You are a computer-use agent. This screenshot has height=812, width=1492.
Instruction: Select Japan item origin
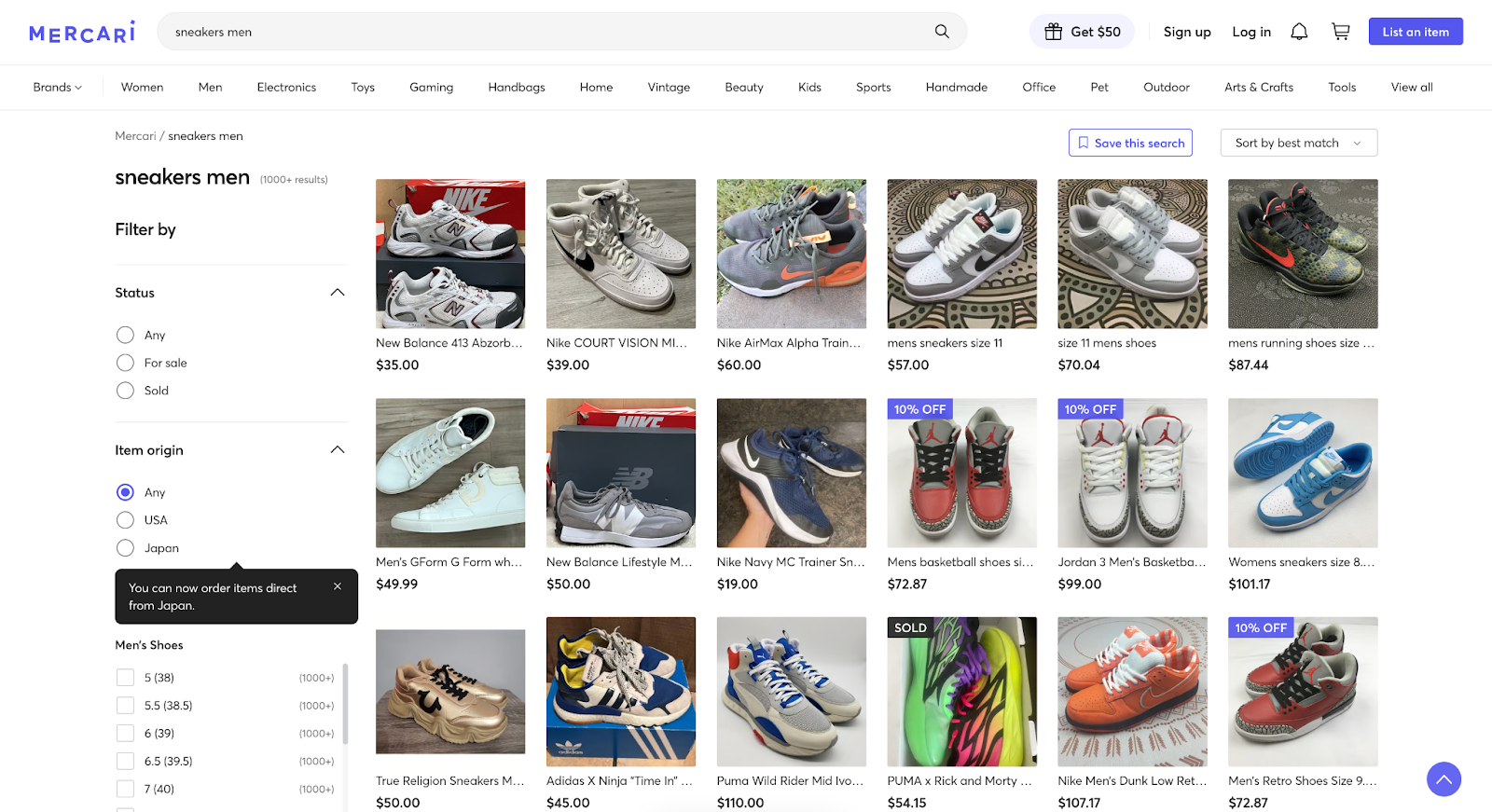pos(125,548)
